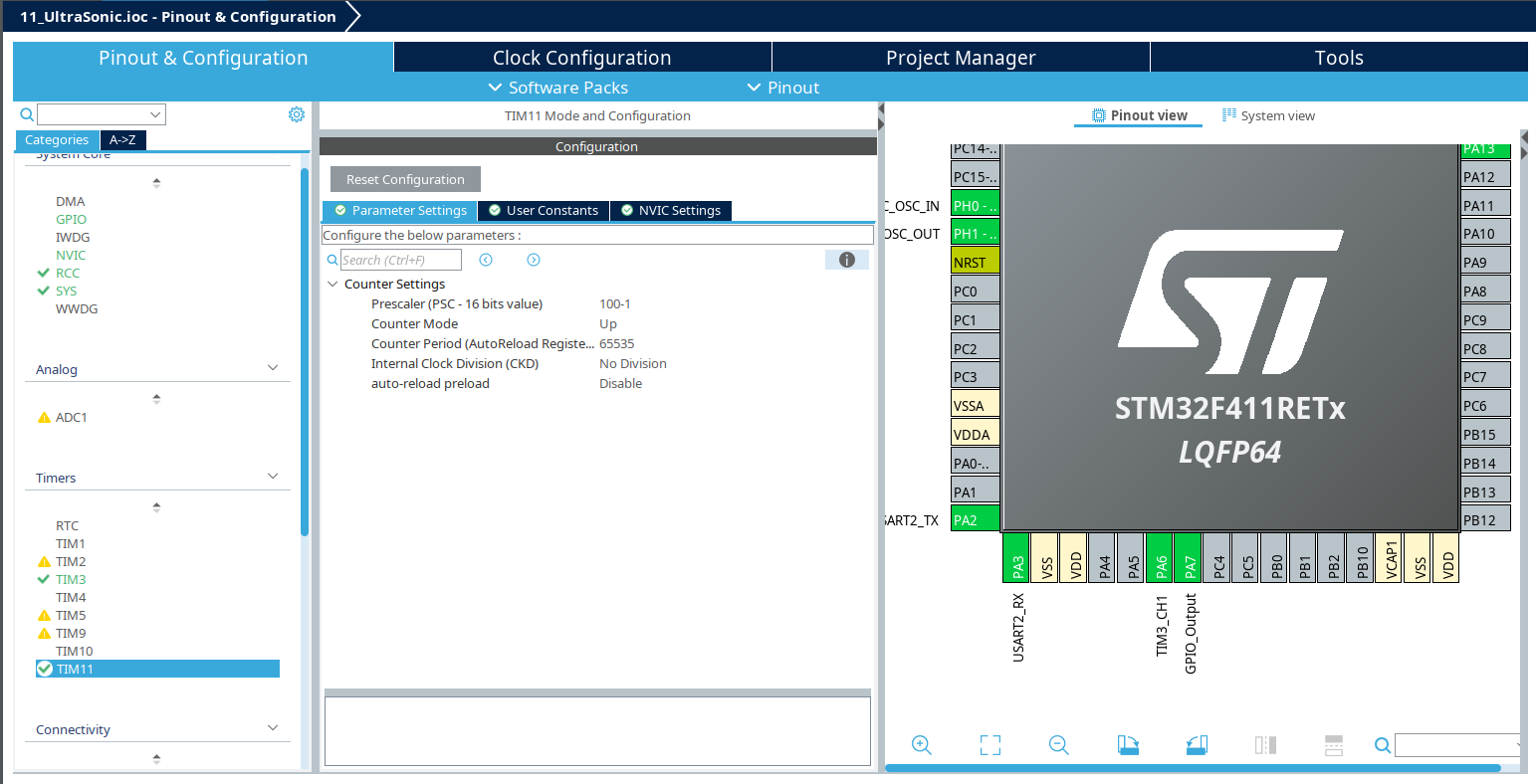Open the categories panel settings gear

pyautogui.click(x=297, y=114)
